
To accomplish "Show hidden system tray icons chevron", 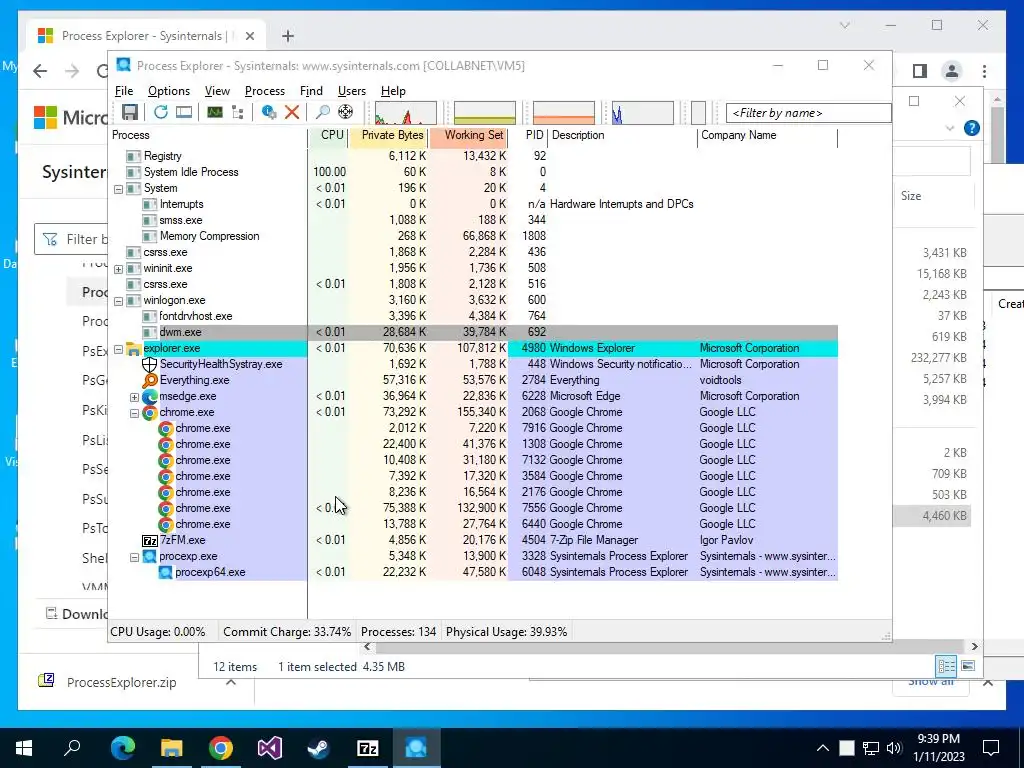I will pyautogui.click(x=822, y=748).
